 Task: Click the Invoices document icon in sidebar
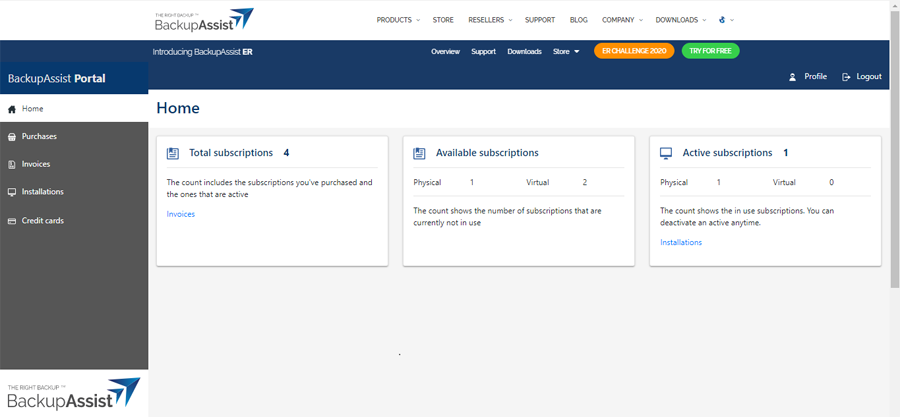[x=11, y=165]
